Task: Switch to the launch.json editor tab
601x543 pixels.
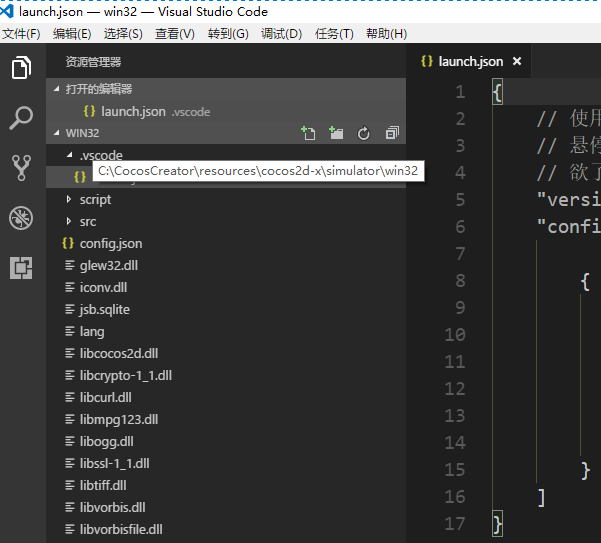Action: 469,61
